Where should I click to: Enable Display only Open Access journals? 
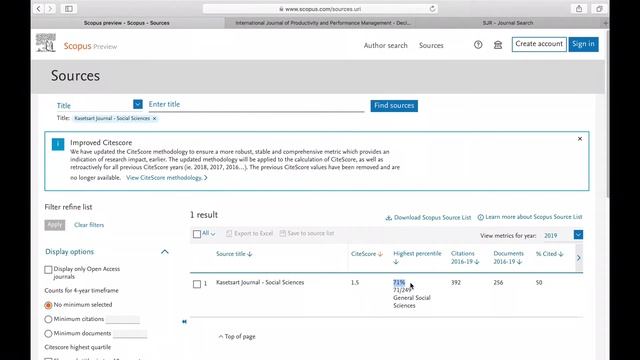[x=48, y=270]
